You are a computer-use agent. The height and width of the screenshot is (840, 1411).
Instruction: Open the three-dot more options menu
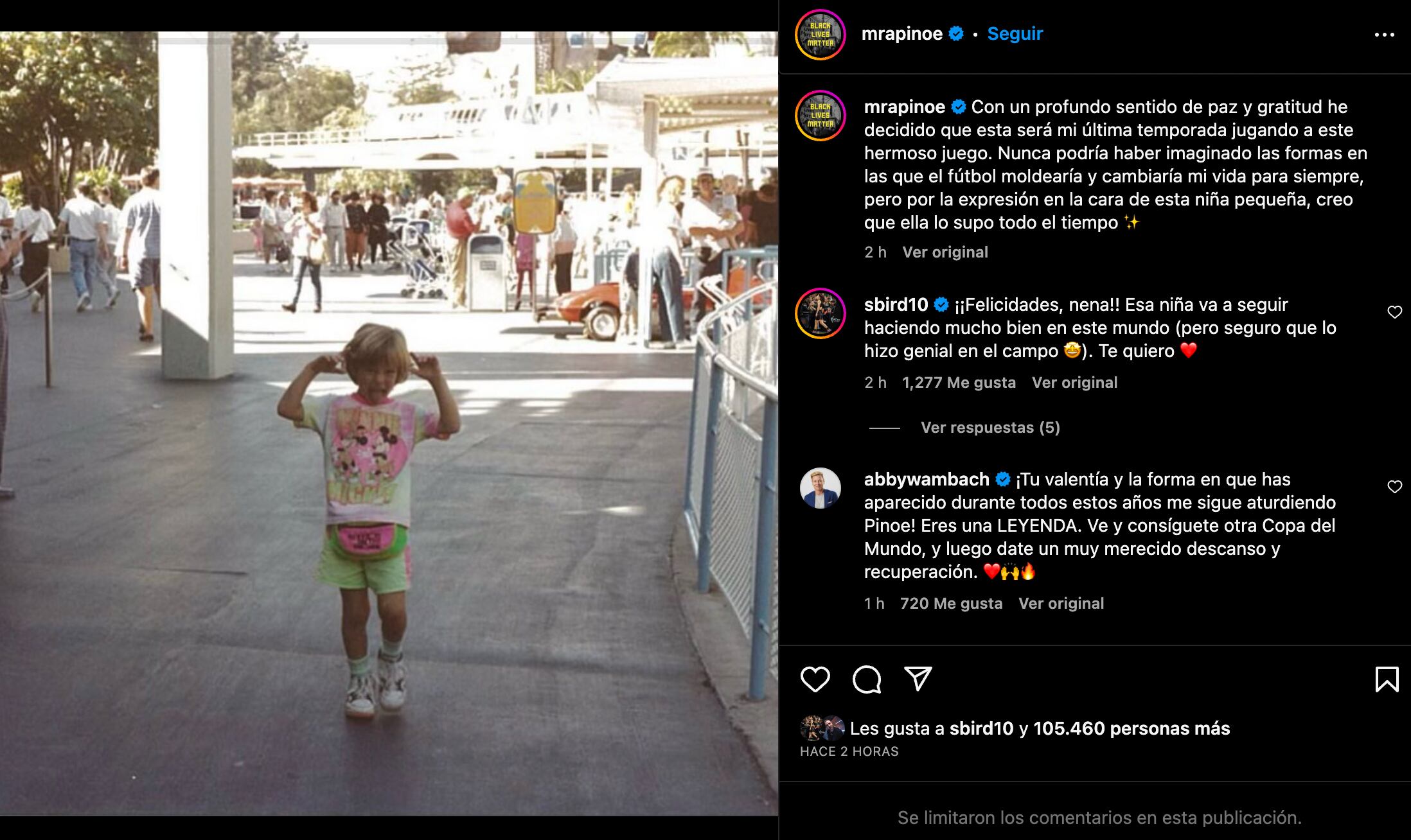point(1385,35)
